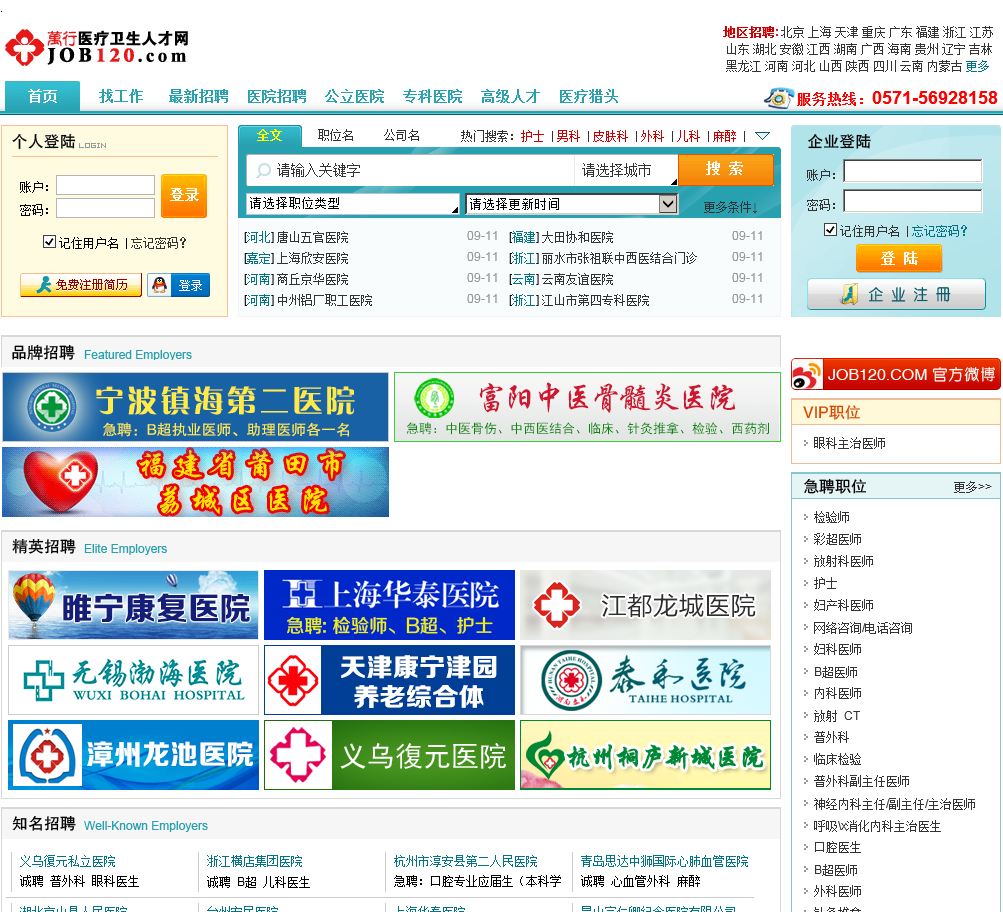Open 青岛思达中狮国际心肺血管医院 link
The image size is (1003, 912).
point(664,861)
